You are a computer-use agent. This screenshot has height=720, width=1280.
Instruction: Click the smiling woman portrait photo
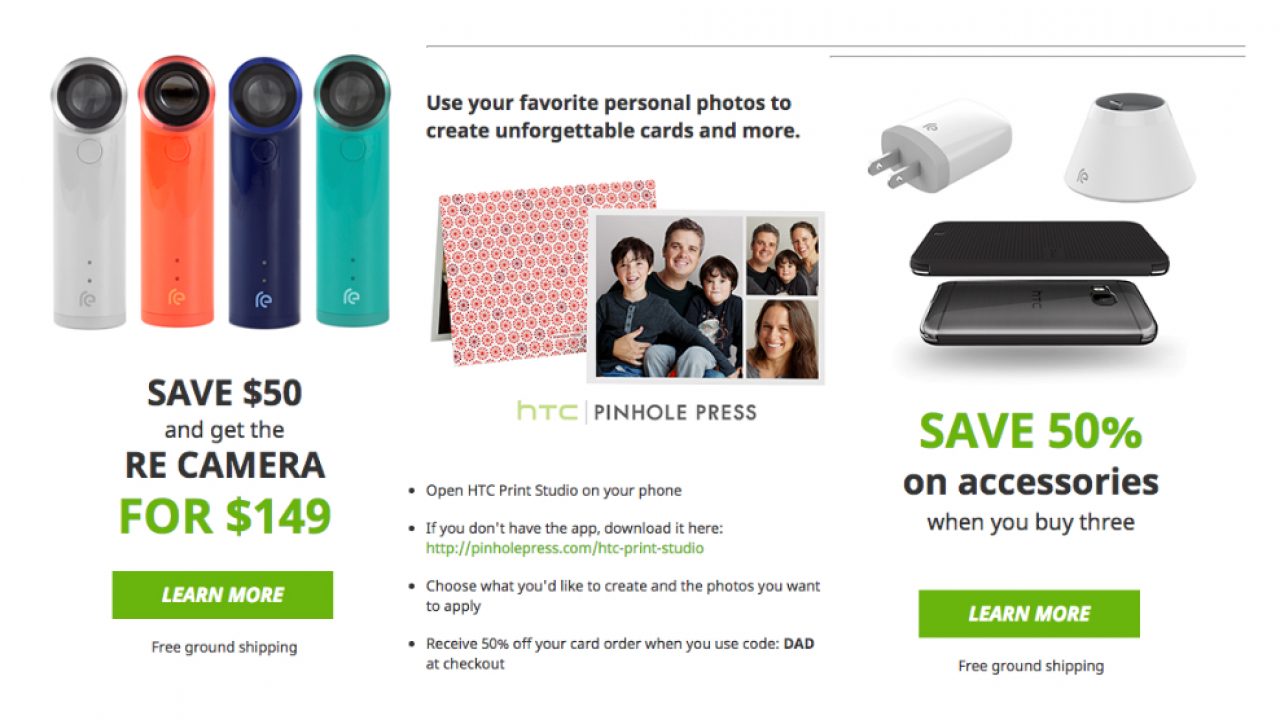pyautogui.click(x=781, y=338)
